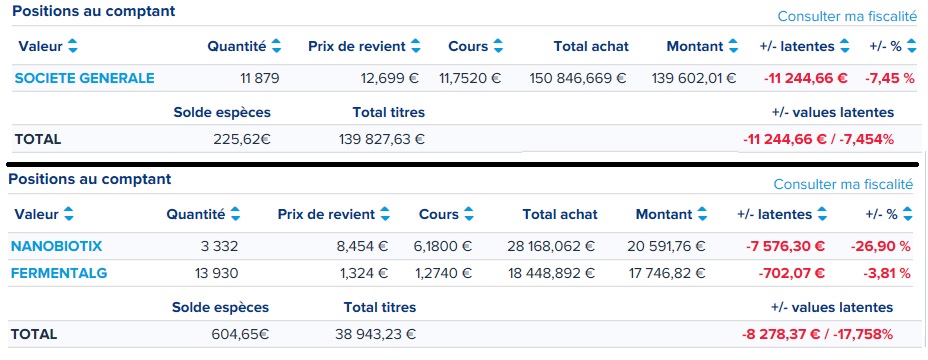Sort bottom table by Valeur arrows
The width and height of the screenshot is (928, 360).
pyautogui.click(x=69, y=214)
